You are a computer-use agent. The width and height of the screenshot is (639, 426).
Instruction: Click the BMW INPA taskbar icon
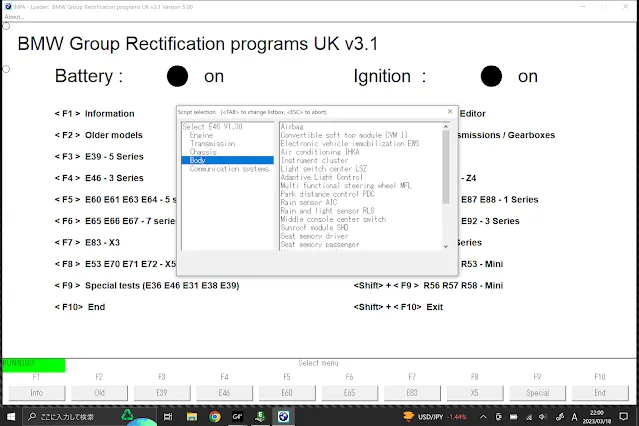pyautogui.click(x=284, y=417)
